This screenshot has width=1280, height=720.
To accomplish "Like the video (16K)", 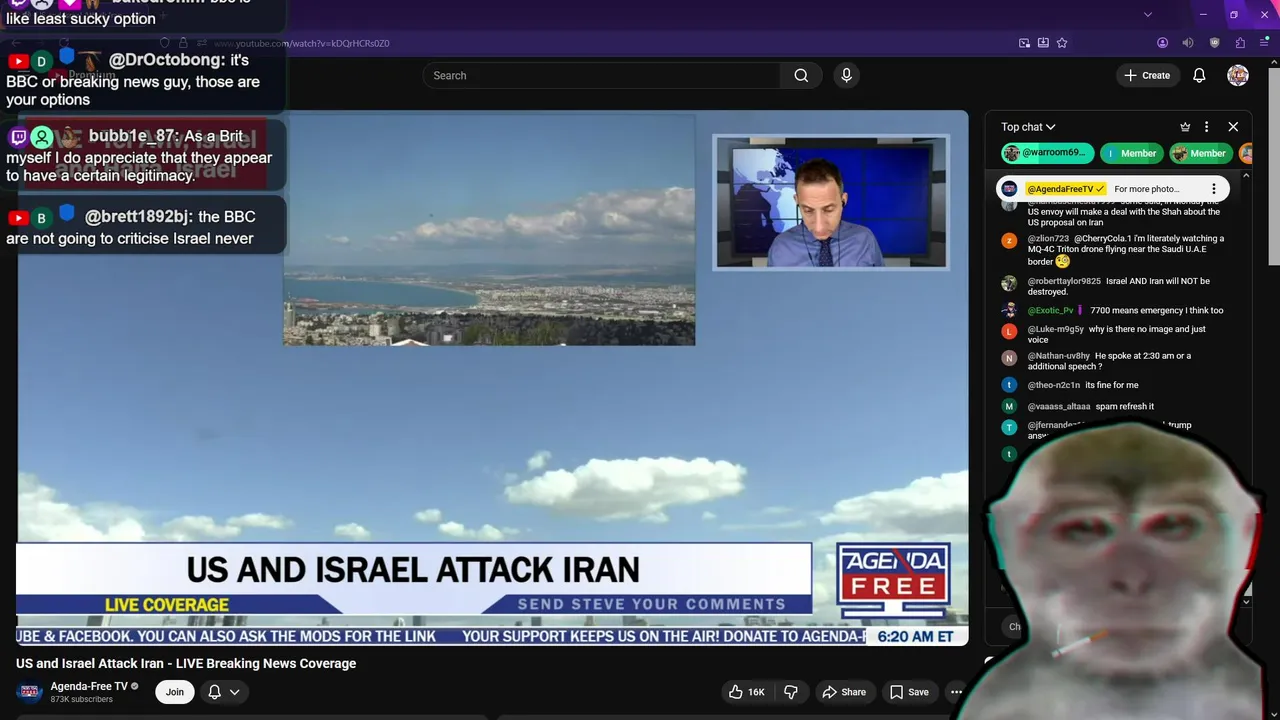I will [x=747, y=692].
